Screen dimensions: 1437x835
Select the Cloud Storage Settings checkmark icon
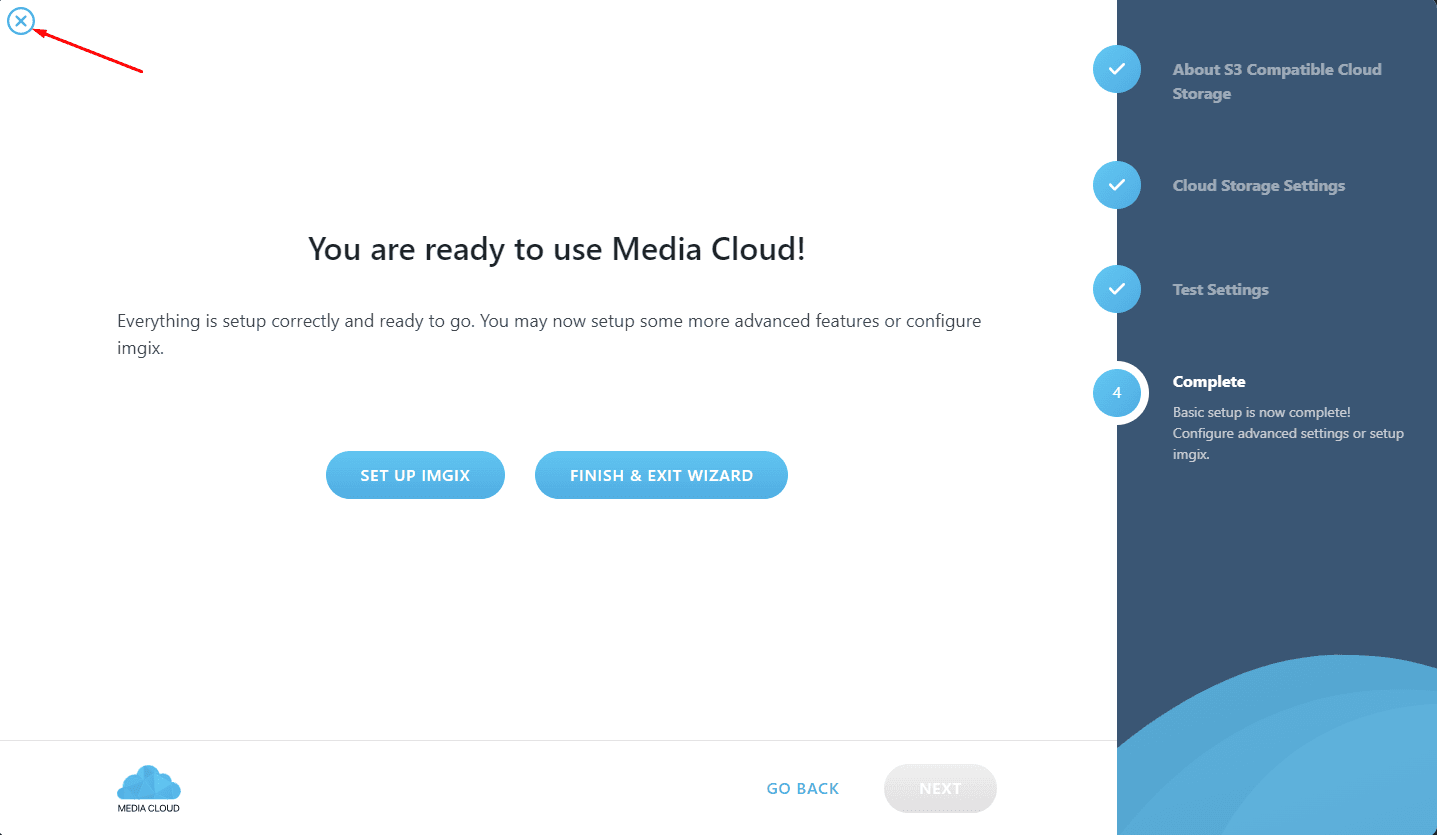click(x=1117, y=185)
